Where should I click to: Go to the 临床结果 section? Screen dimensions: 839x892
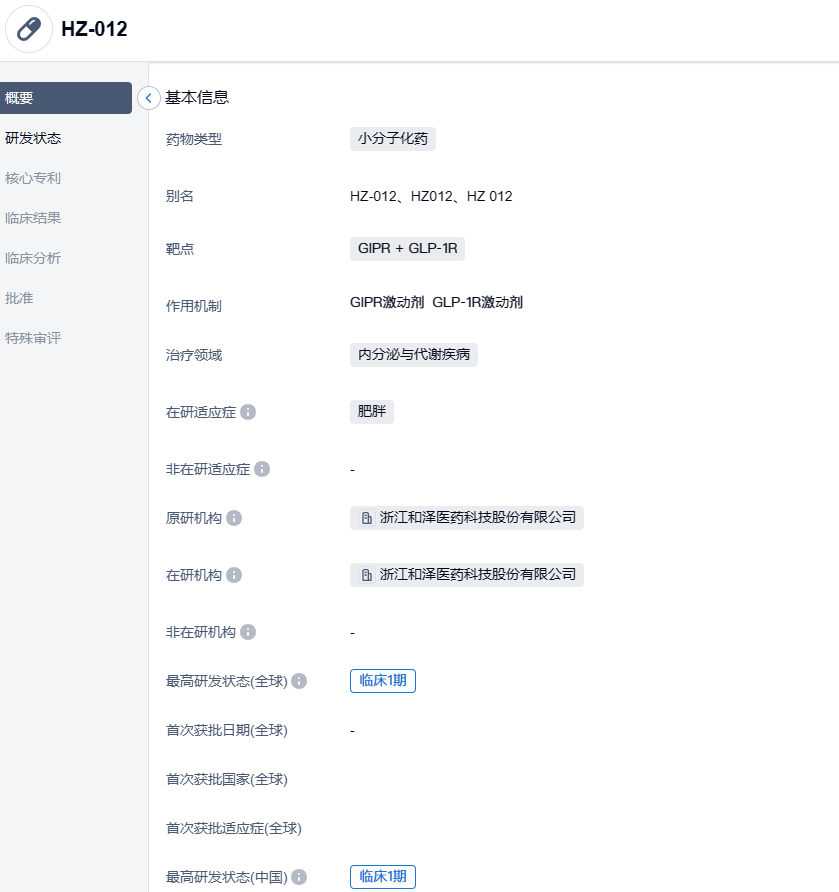tap(33, 218)
